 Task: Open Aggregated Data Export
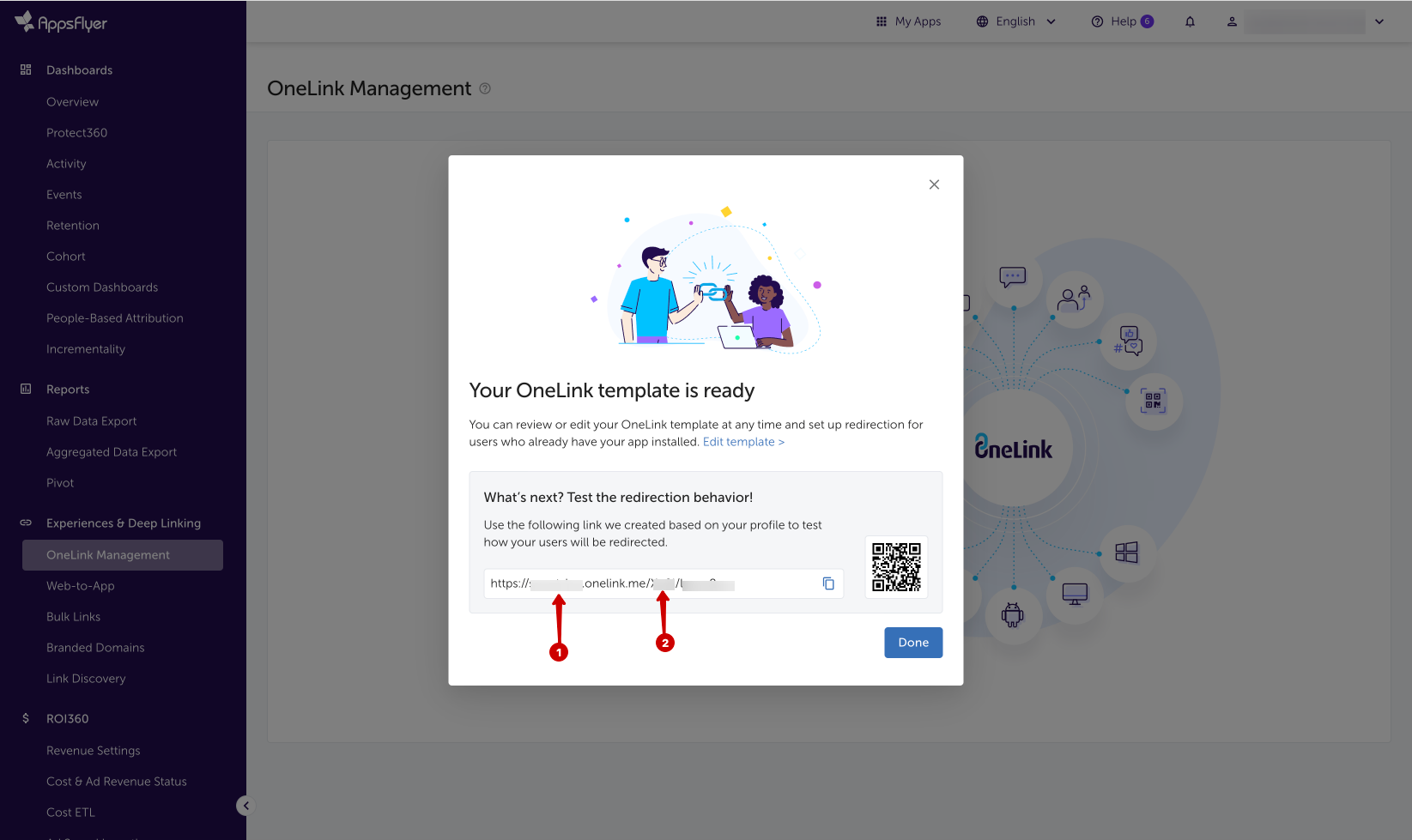click(x=112, y=451)
